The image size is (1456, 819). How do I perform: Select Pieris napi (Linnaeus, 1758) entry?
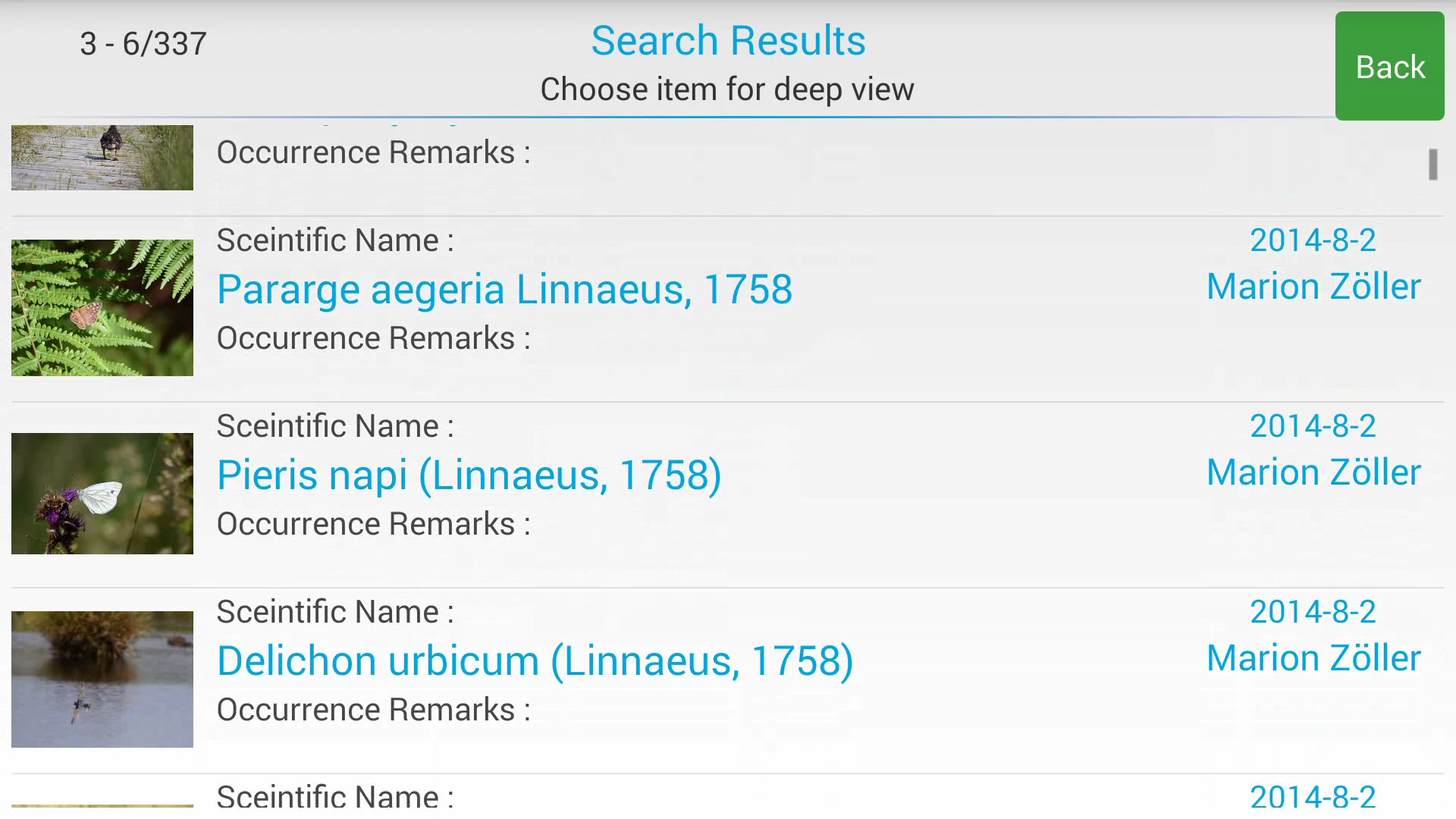pyautogui.click(x=469, y=475)
